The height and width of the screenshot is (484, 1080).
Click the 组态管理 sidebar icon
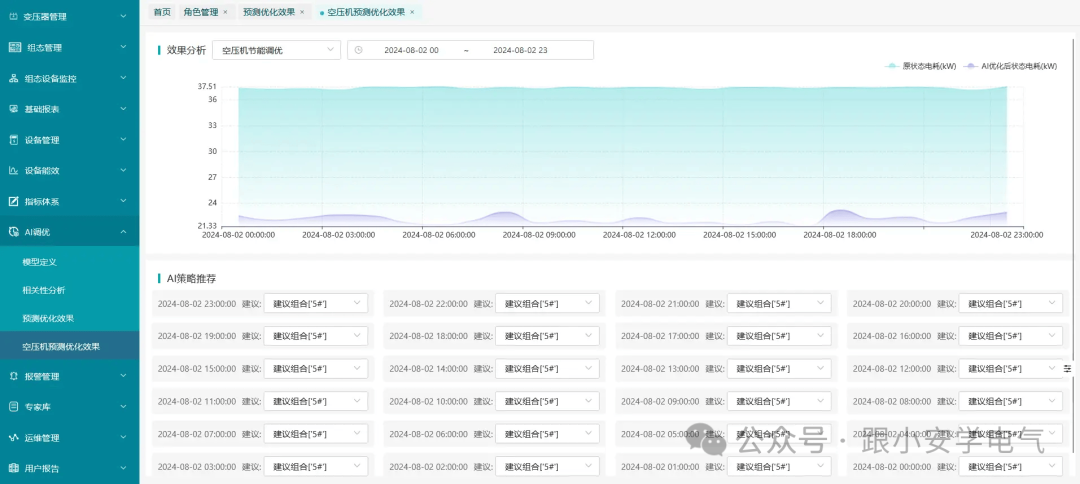[14, 47]
